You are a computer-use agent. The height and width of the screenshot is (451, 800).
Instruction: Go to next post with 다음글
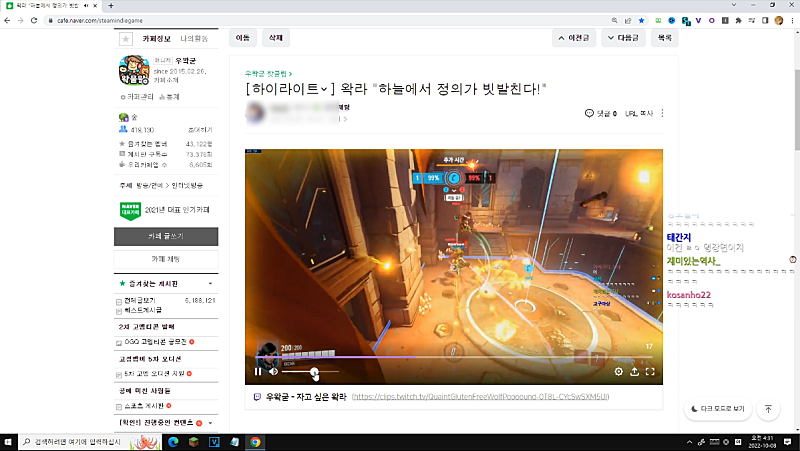click(623, 38)
